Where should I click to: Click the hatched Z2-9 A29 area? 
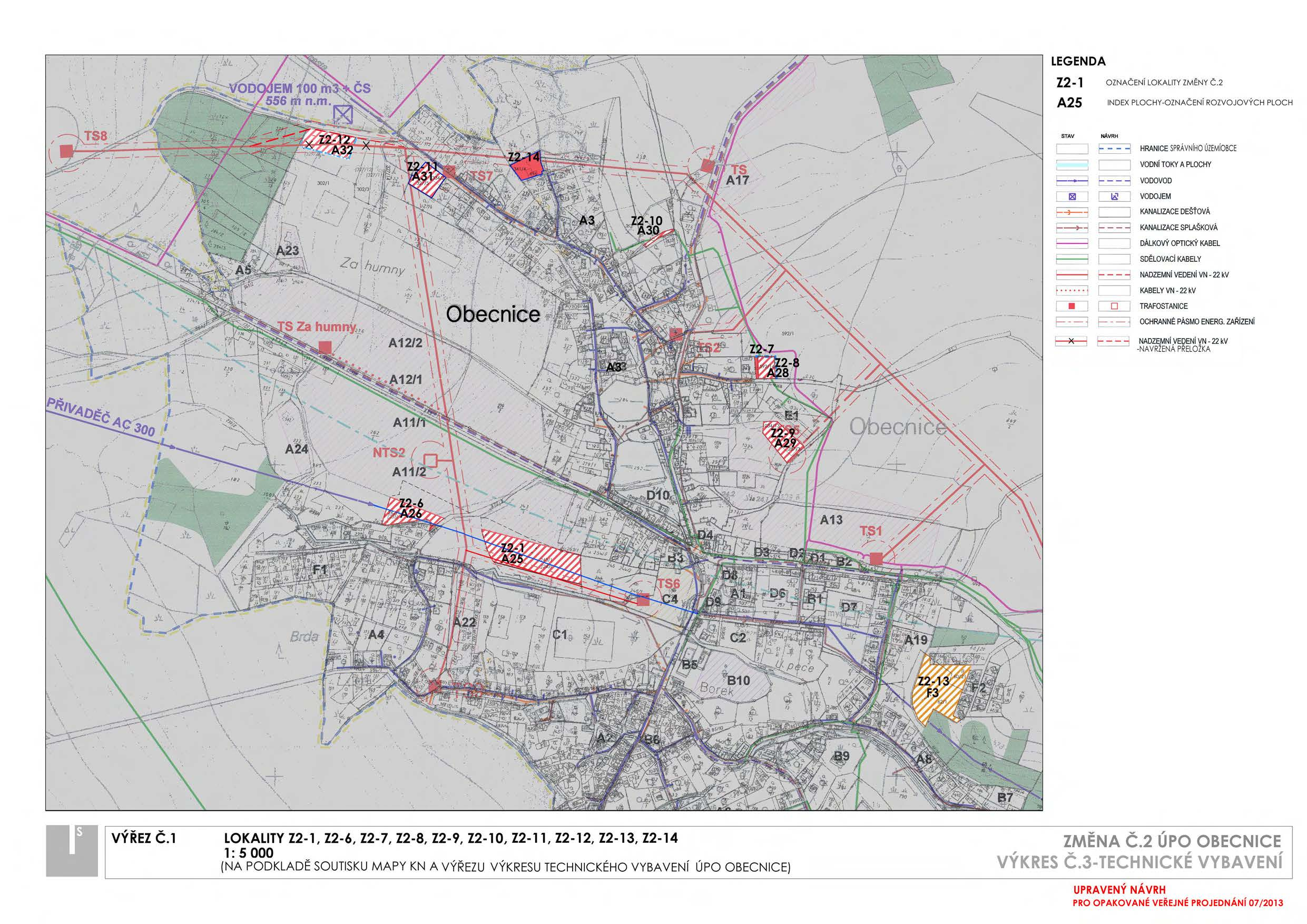(783, 442)
